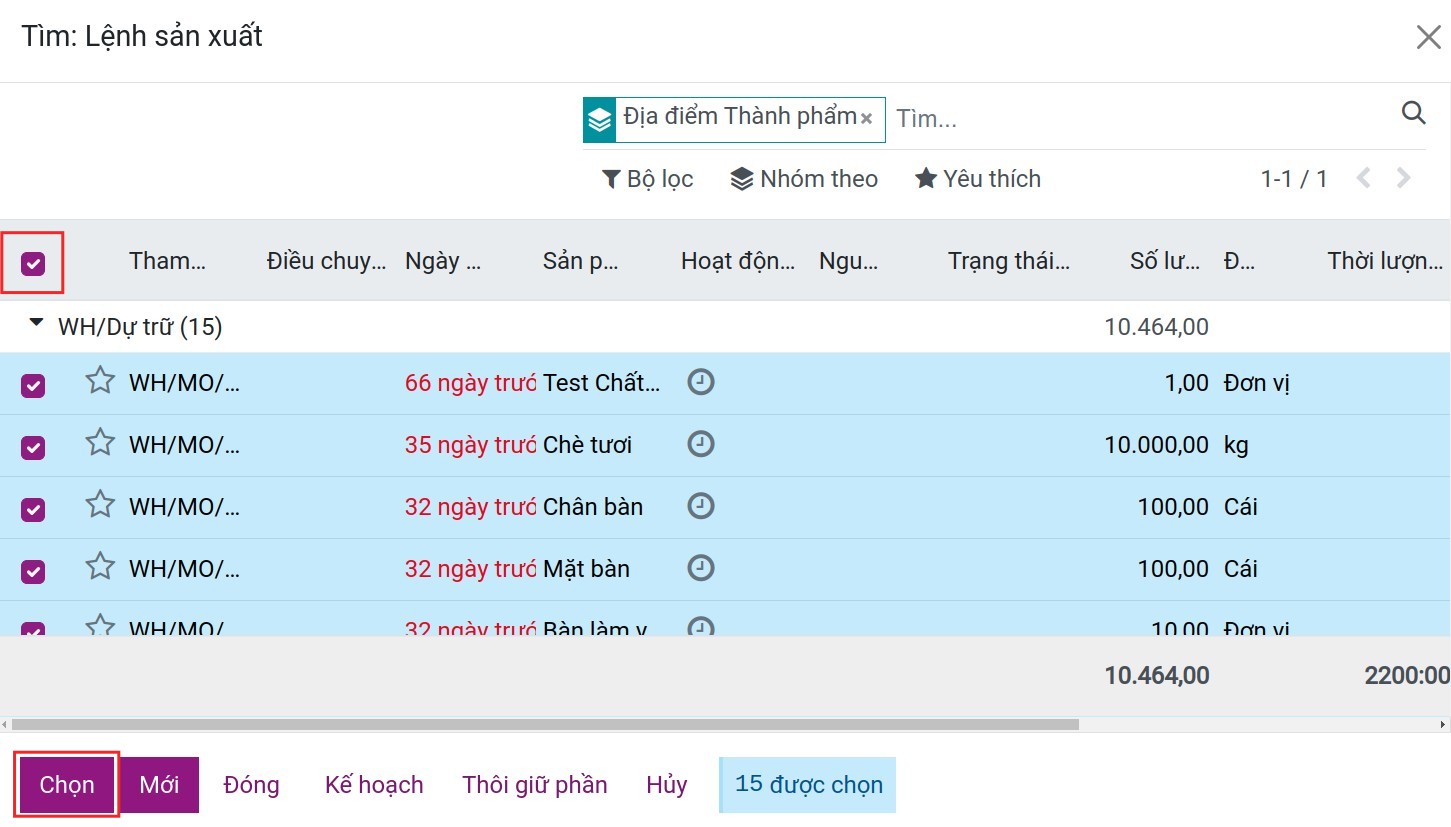1451x827 pixels.
Task: Open activity clock for Chân bàn row
Action: [701, 506]
